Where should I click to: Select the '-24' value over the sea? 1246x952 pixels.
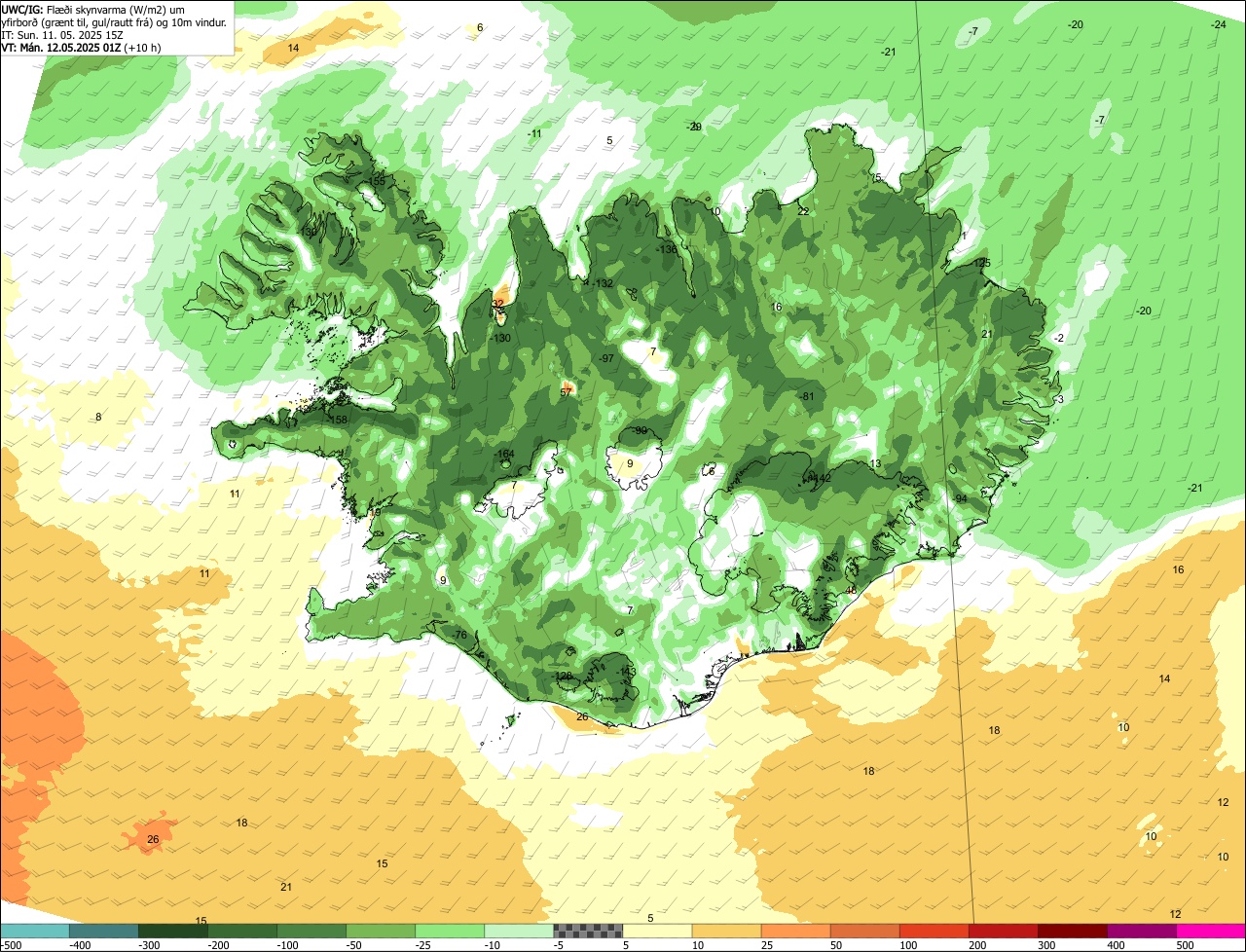(1219, 24)
